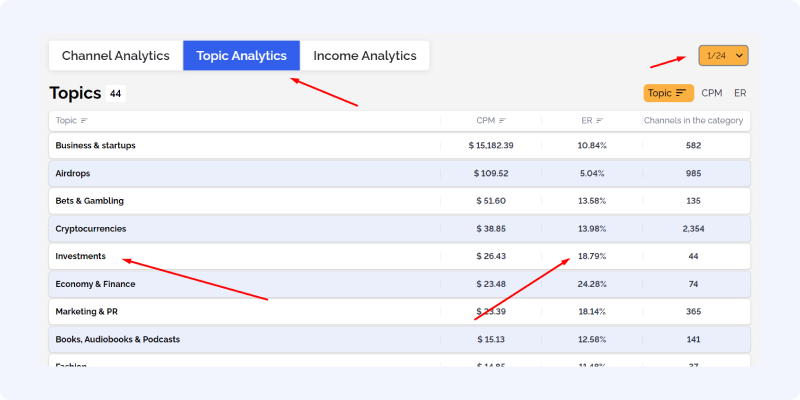Open the 1/24 page dropdown
The height and width of the screenshot is (400, 800).
click(723, 56)
